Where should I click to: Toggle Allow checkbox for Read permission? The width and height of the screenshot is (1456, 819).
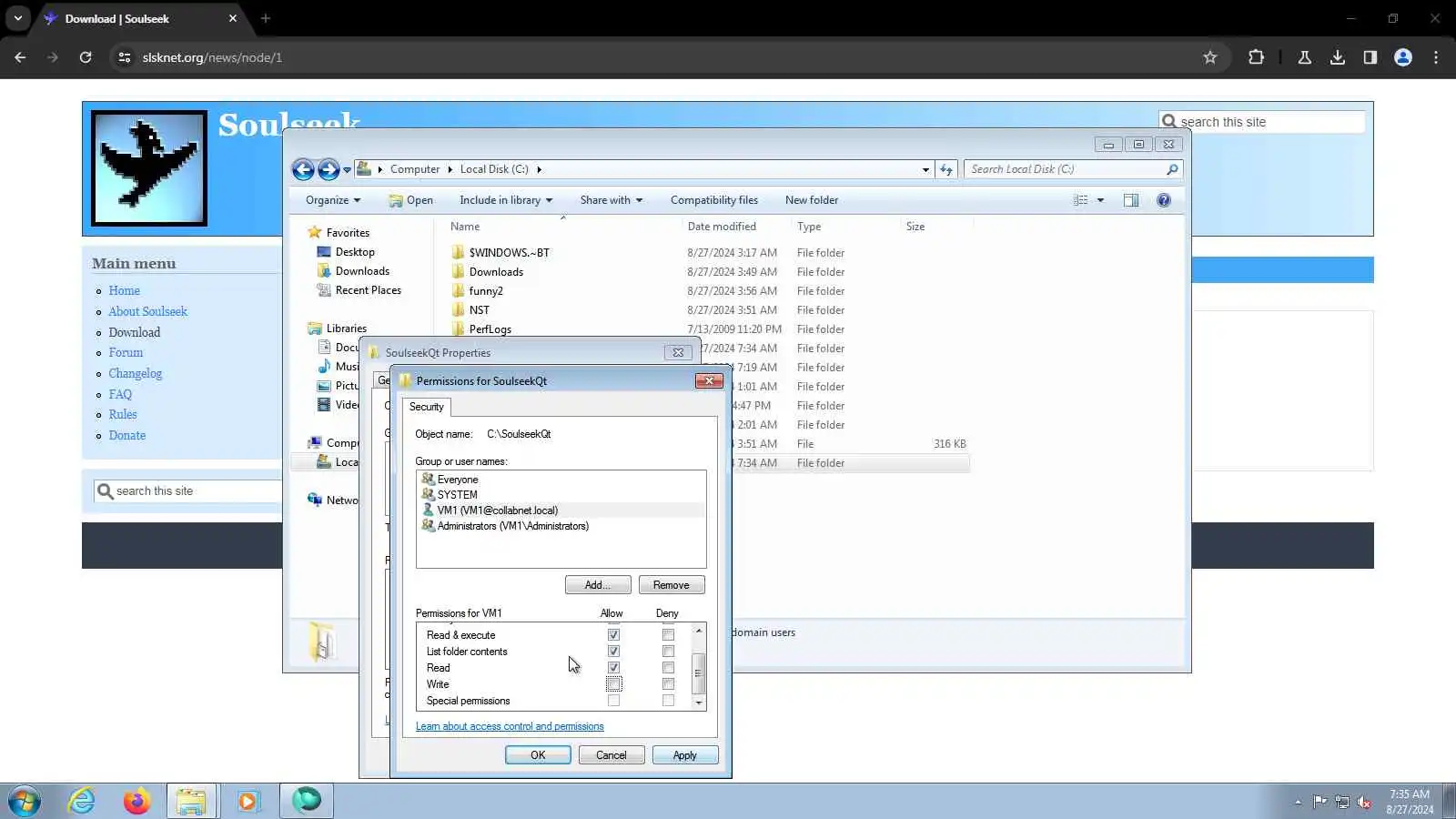[613, 668]
